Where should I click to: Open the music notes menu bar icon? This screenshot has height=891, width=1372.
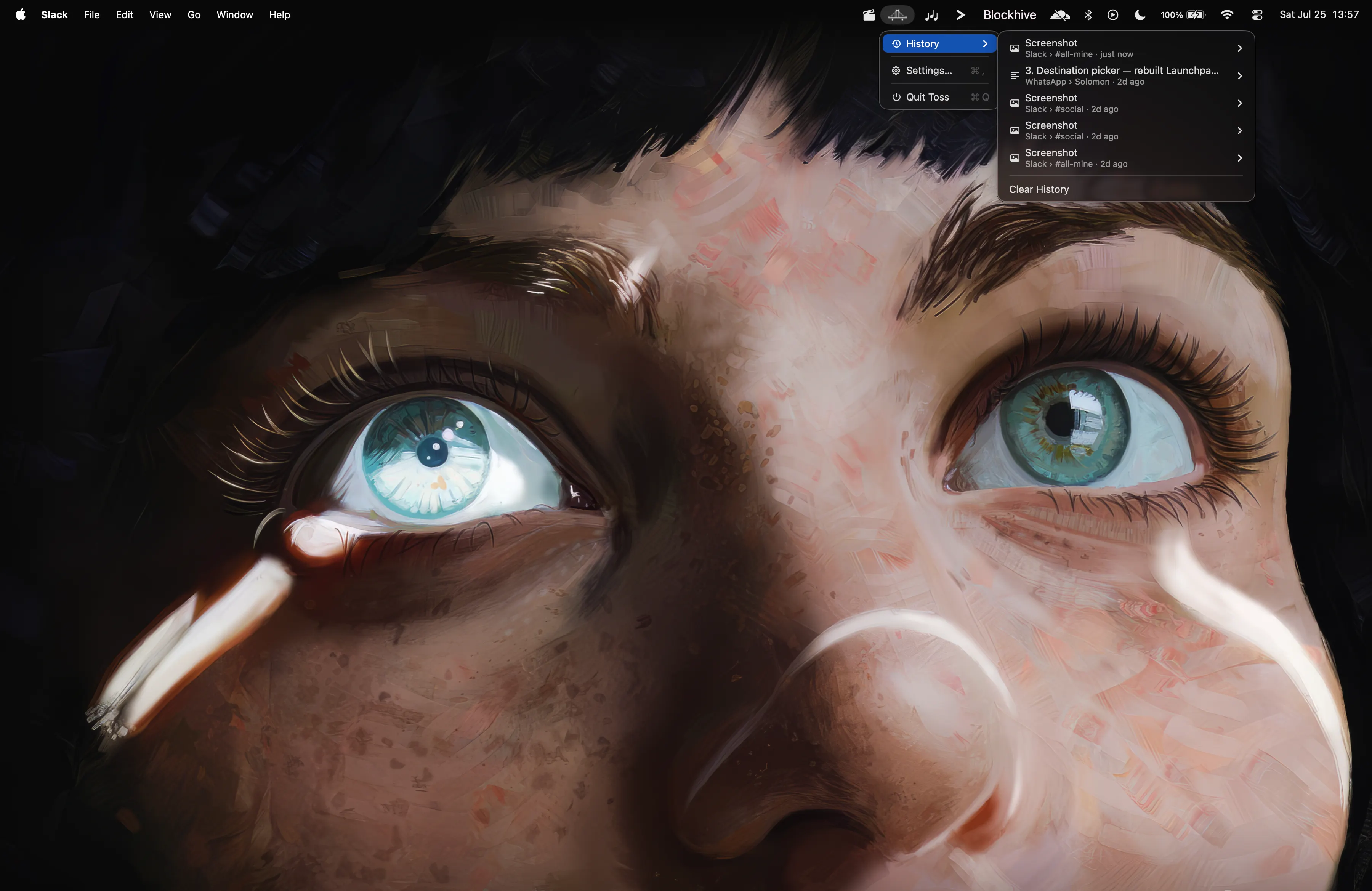(x=931, y=15)
